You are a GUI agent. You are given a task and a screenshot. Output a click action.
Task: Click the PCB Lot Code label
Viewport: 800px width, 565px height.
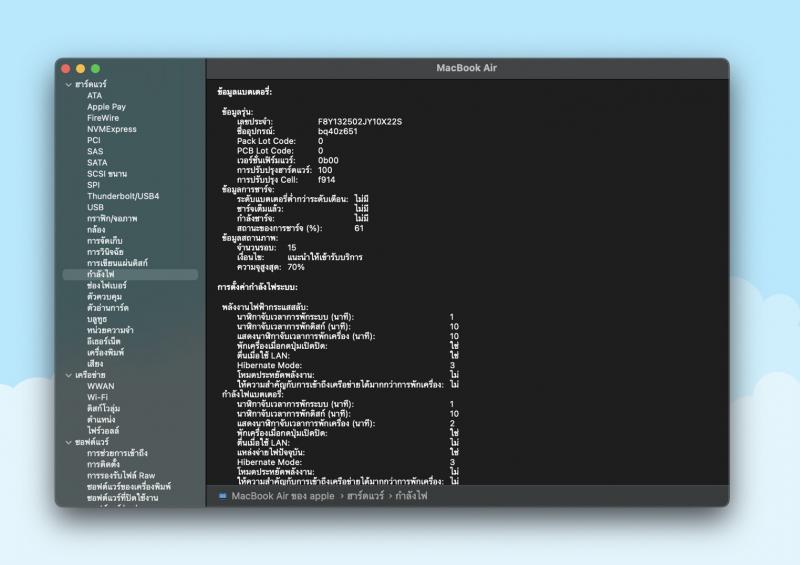265,151
